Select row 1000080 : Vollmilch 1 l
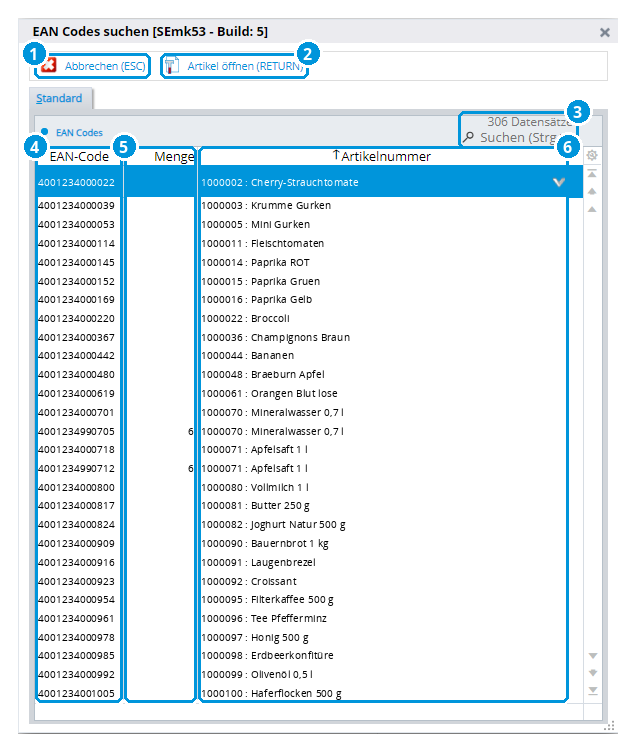636x752 pixels. tap(309, 487)
